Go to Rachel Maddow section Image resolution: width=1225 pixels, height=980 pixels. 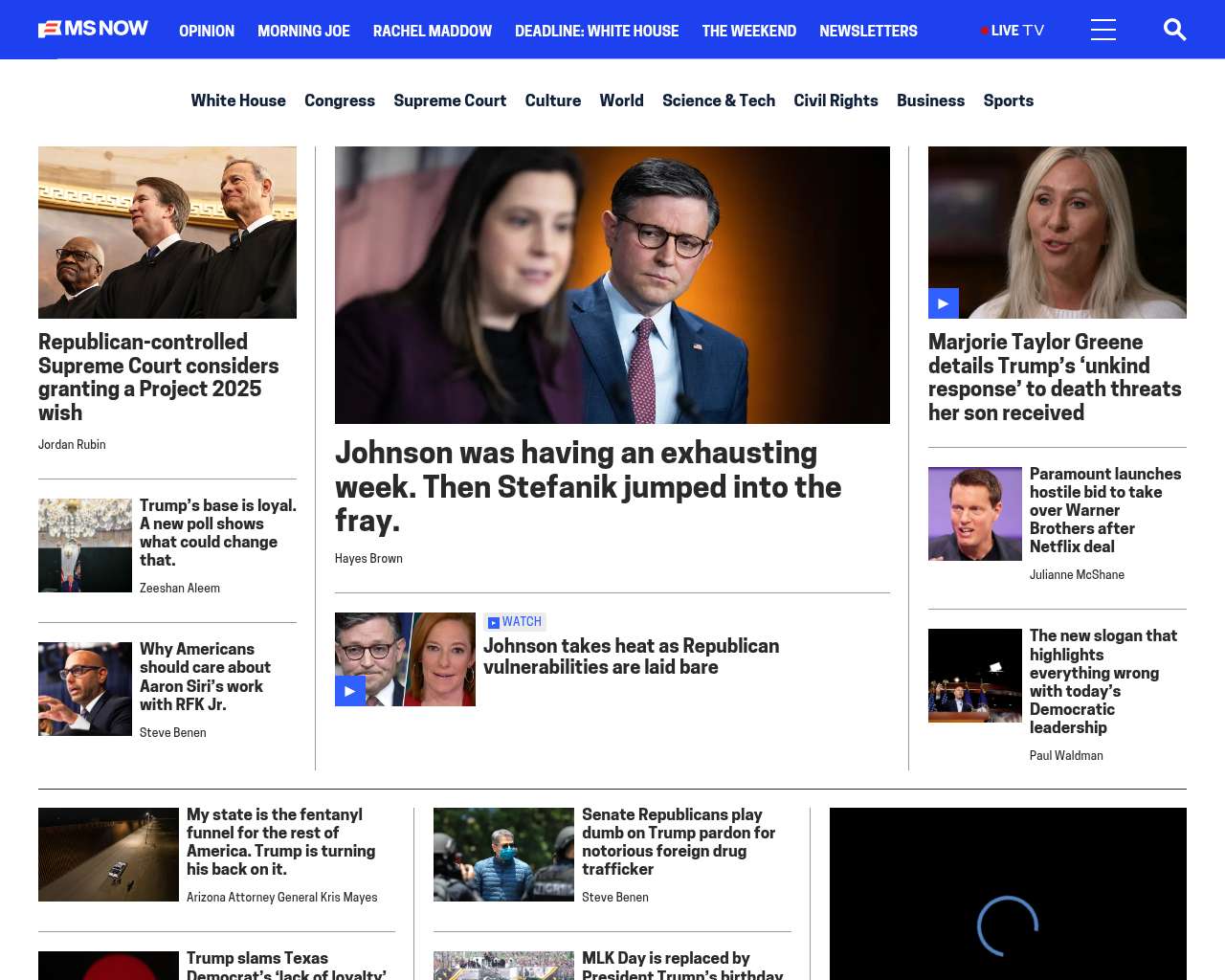coord(432,31)
